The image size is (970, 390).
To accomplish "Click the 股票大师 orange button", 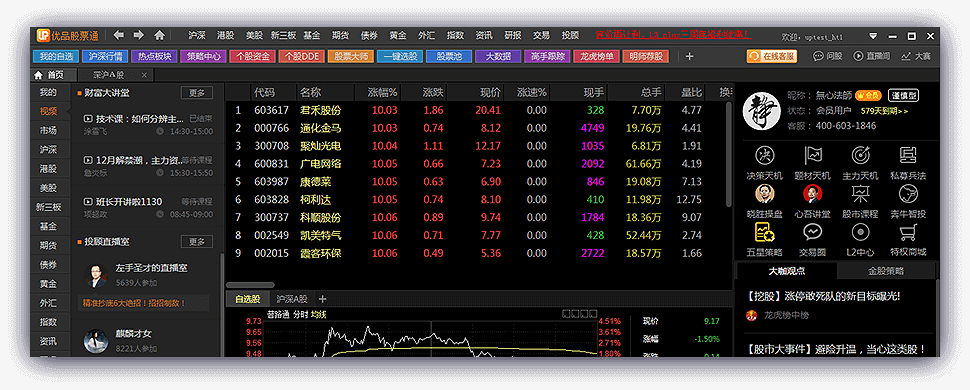I will (351, 56).
